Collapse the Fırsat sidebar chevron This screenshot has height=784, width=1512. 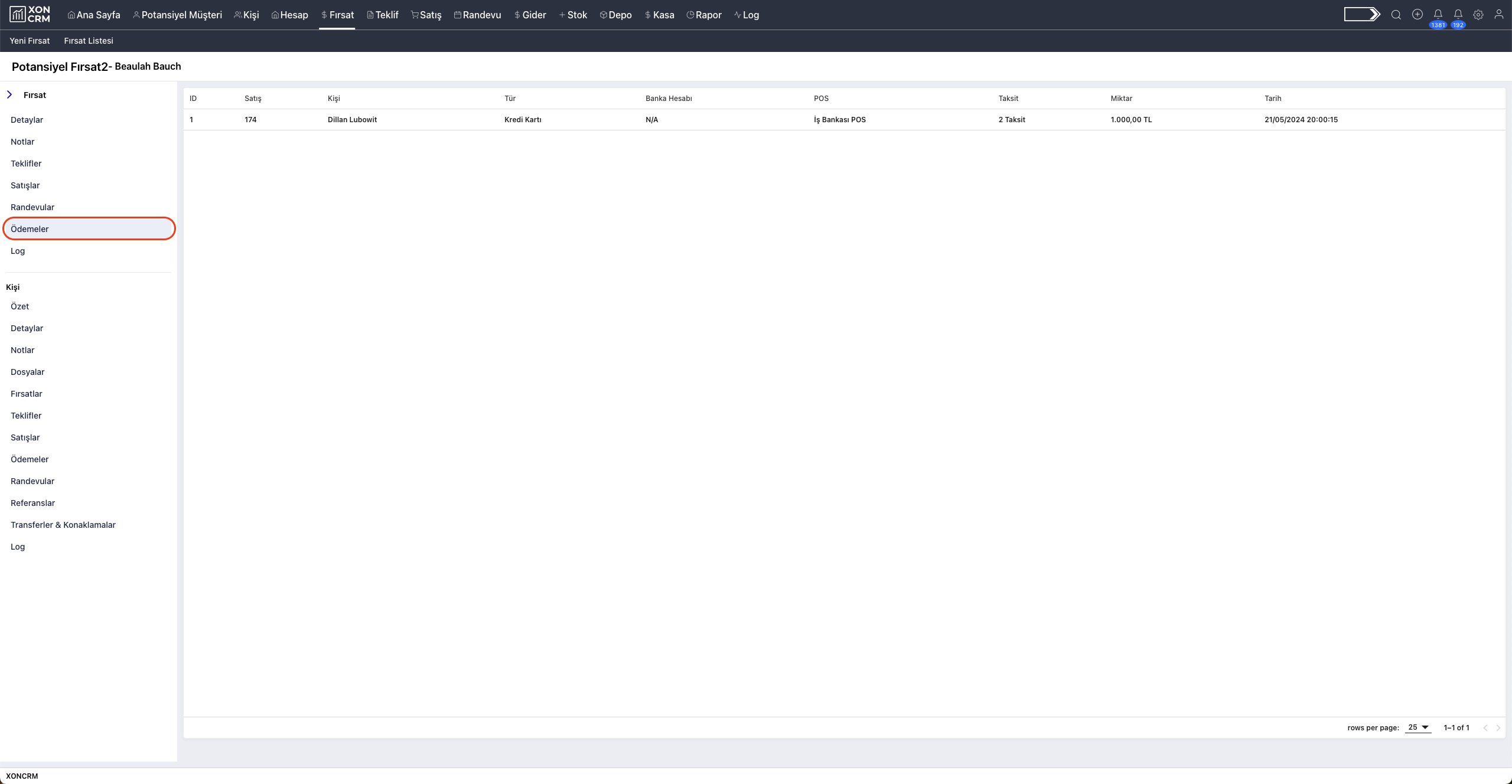[9, 94]
